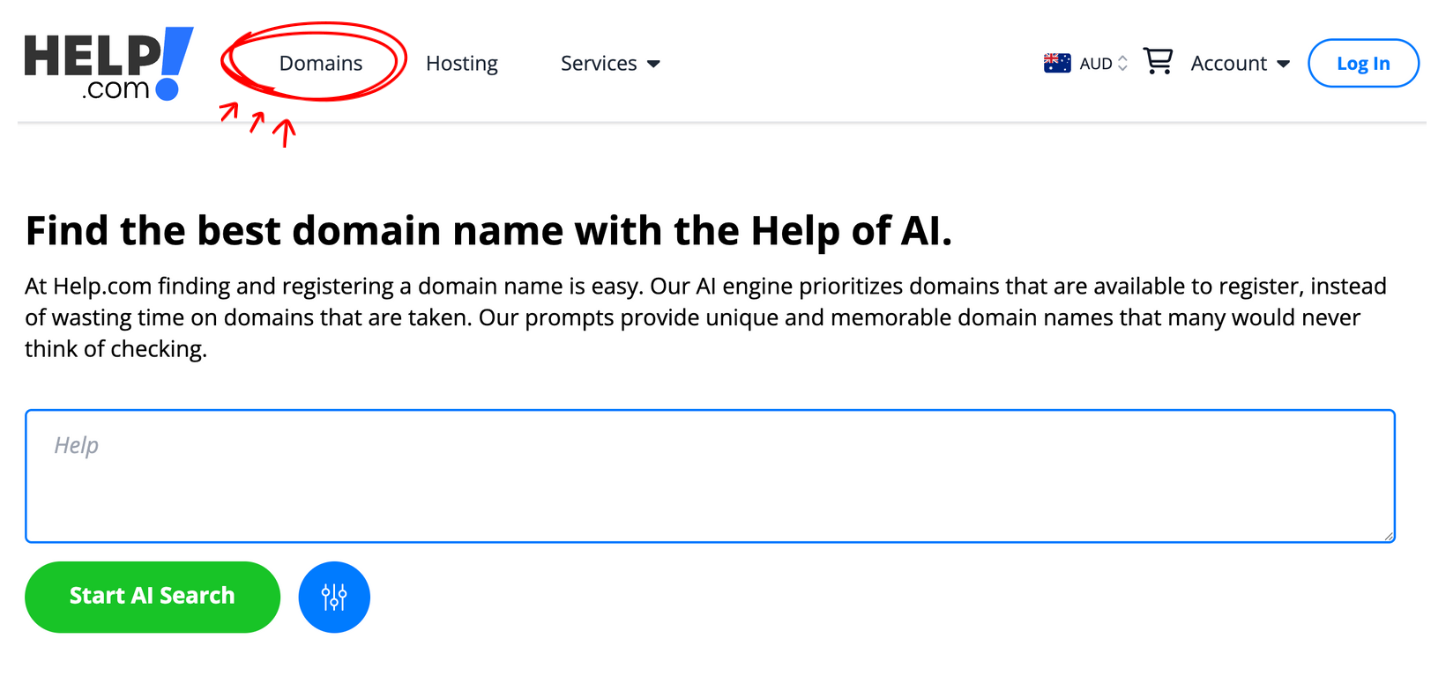The height and width of the screenshot is (690, 1438).
Task: Open the AUD currency selector
Action: tap(1096, 63)
